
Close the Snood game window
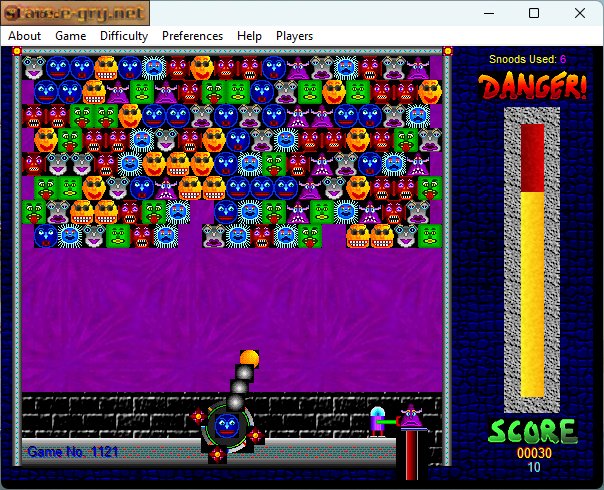point(580,13)
